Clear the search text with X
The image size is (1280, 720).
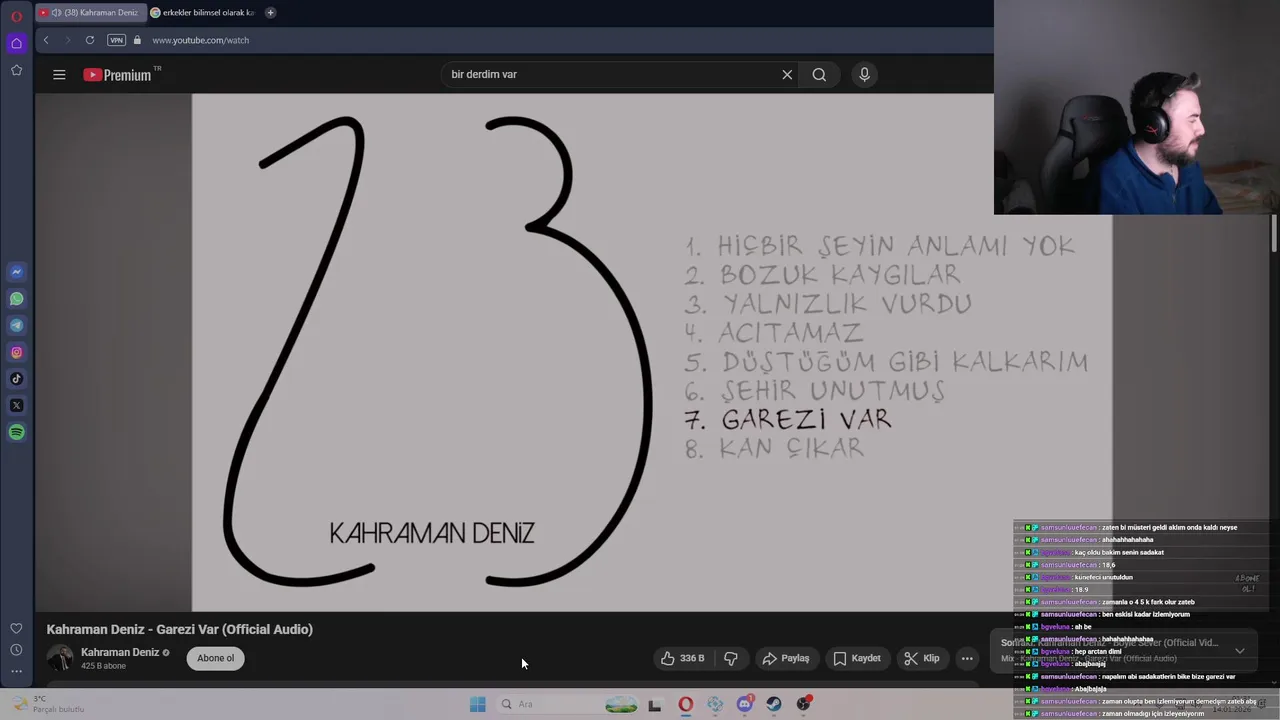[787, 74]
